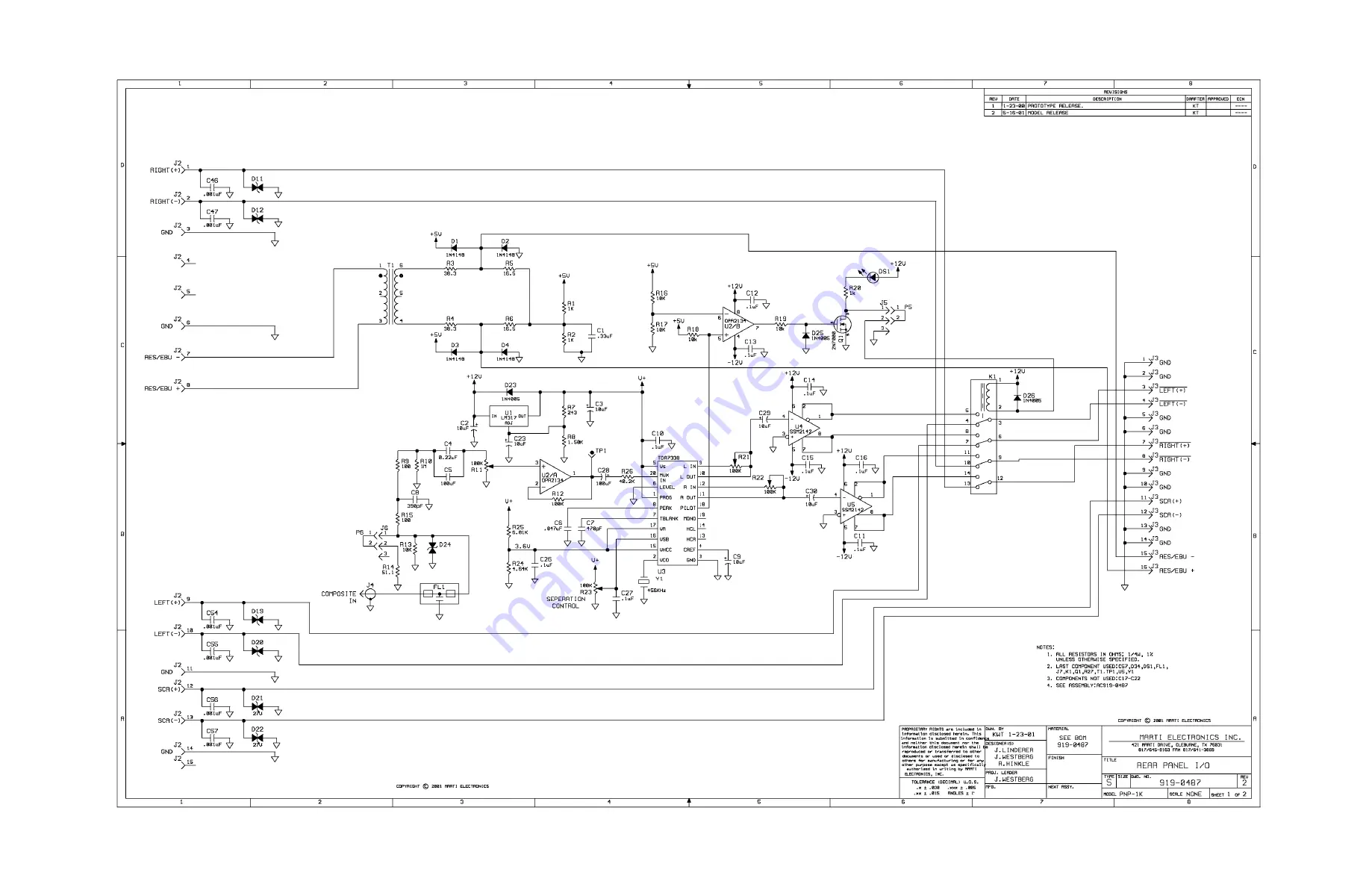Click the U4 SSM2142 line driver symbol
This screenshot has width=1372, height=887.
[x=803, y=428]
